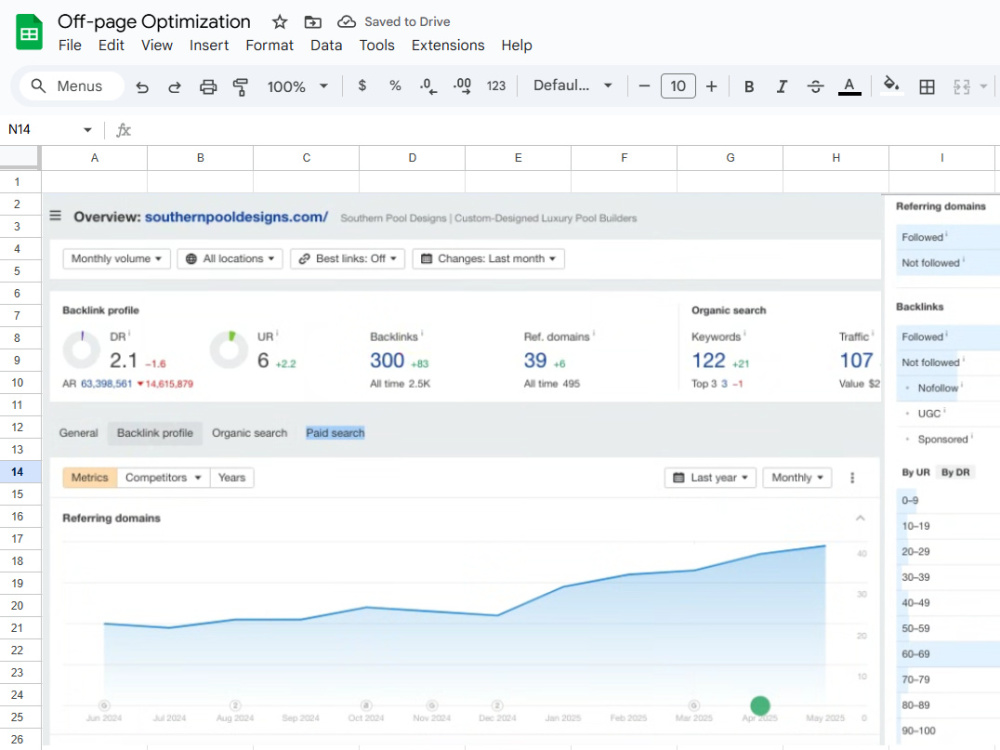This screenshot has width=1000, height=750.
Task: Open the Tools menu
Action: coord(376,45)
